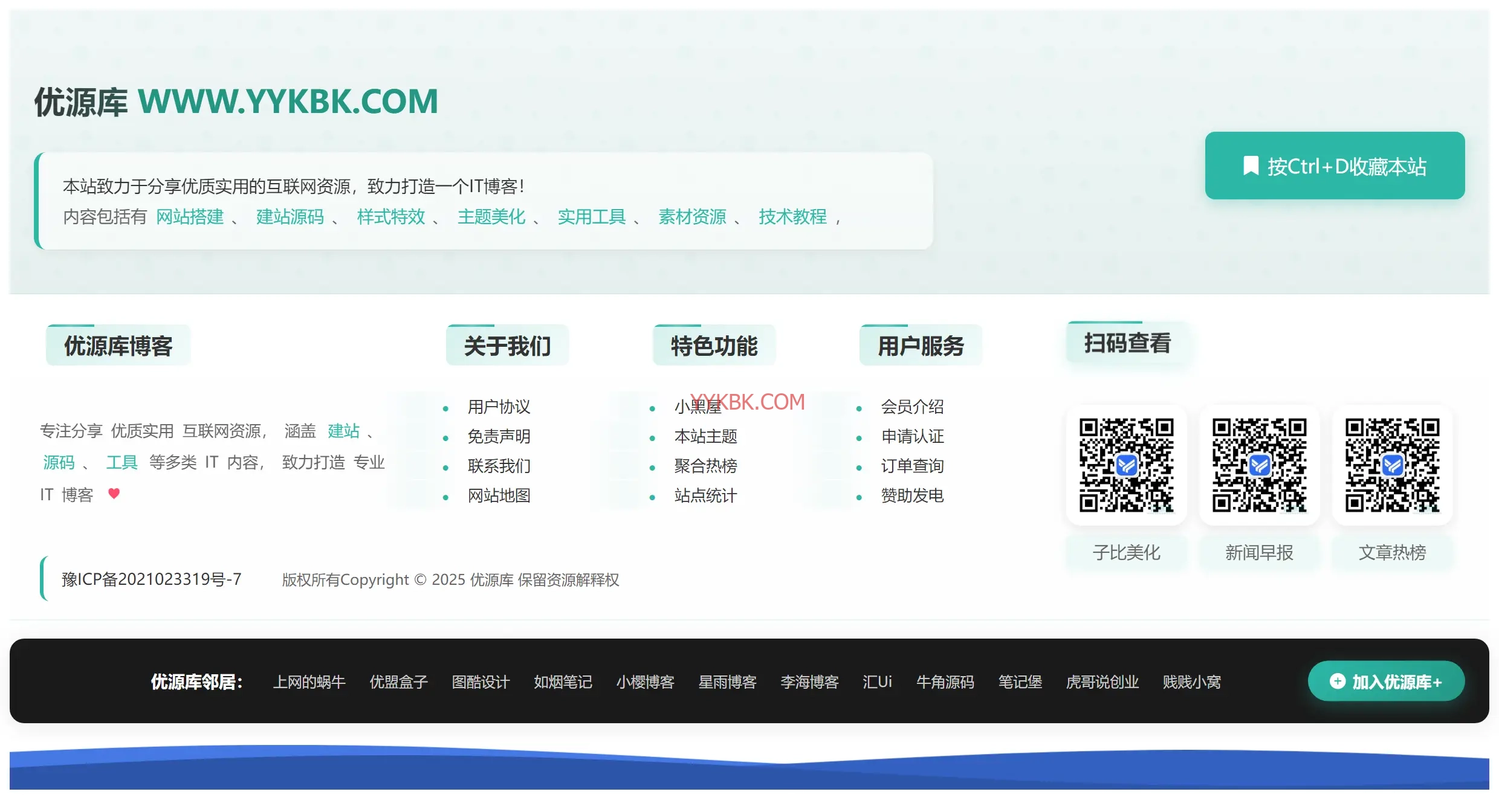The image size is (1499, 812).
Task: Visit neighbor site 上网的蜗牛
Action: click(309, 682)
